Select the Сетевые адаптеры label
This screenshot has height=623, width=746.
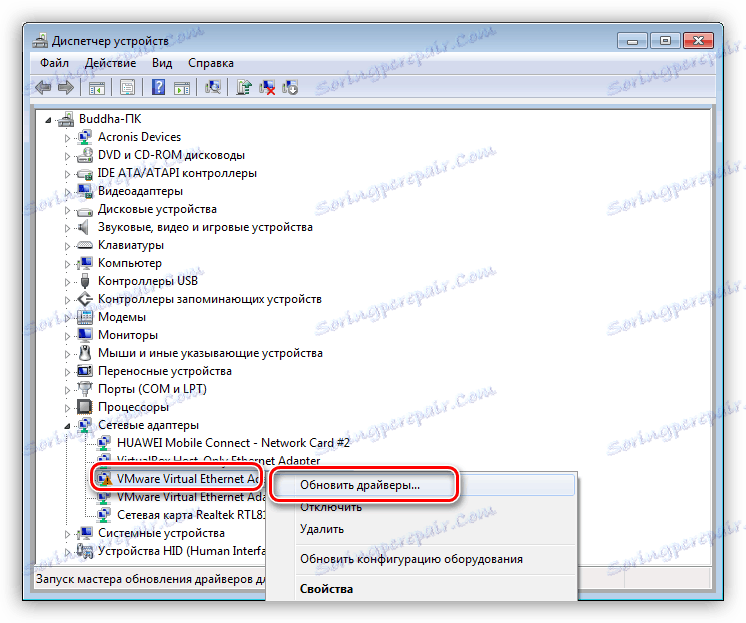pos(148,425)
